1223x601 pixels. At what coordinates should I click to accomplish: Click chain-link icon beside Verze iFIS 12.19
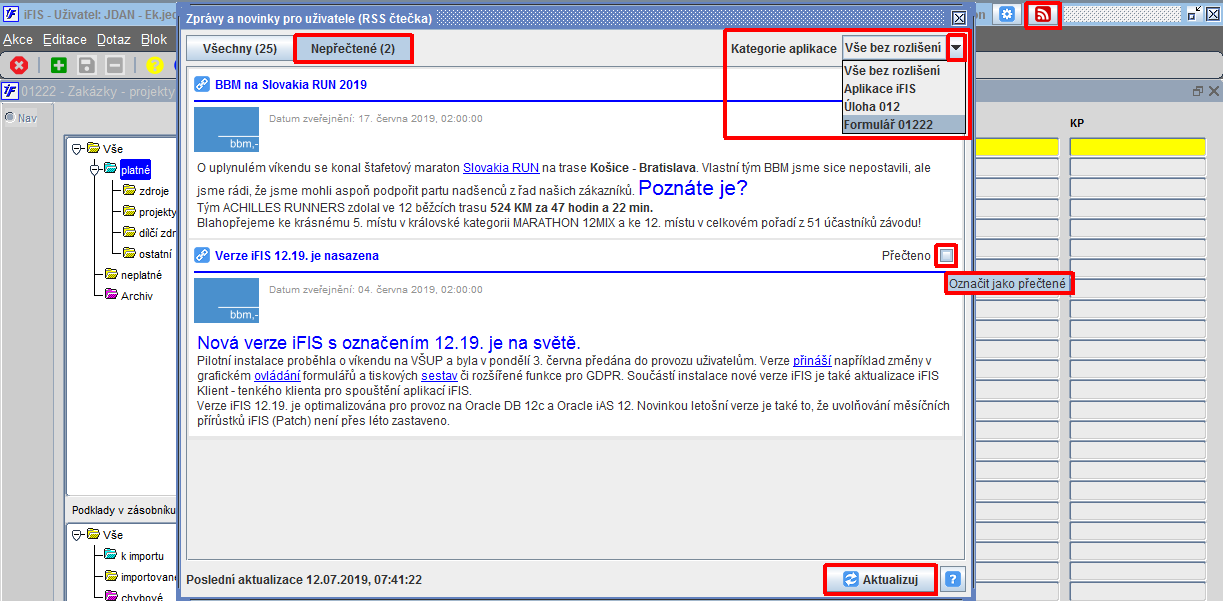click(x=201, y=256)
